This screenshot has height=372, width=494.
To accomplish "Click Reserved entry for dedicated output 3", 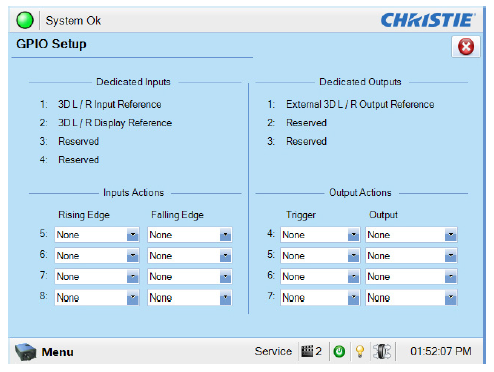I will click(x=306, y=141).
